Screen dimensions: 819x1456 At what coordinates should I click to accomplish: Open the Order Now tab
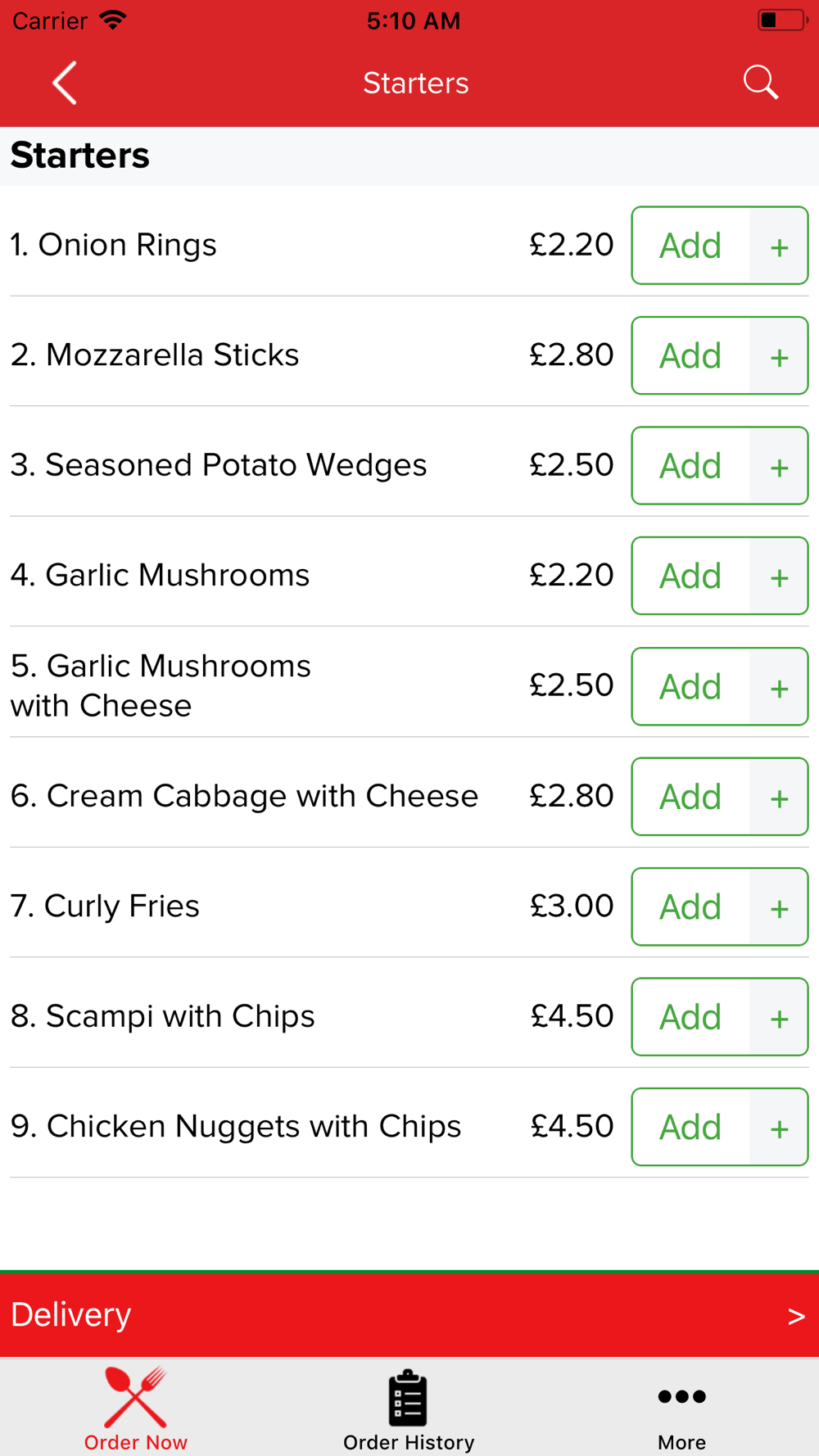coord(136,1410)
